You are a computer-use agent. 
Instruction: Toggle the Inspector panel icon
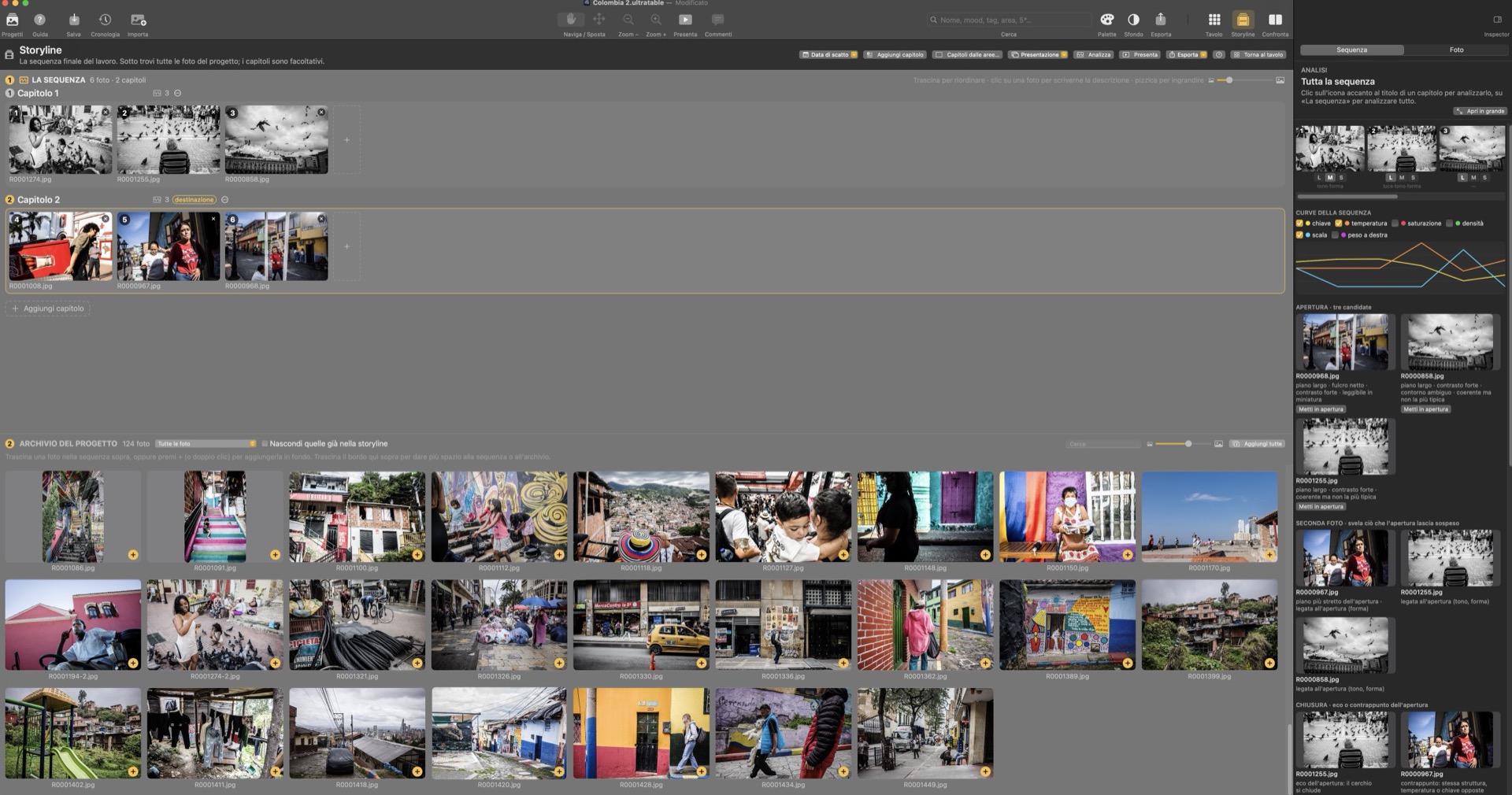click(1497, 20)
